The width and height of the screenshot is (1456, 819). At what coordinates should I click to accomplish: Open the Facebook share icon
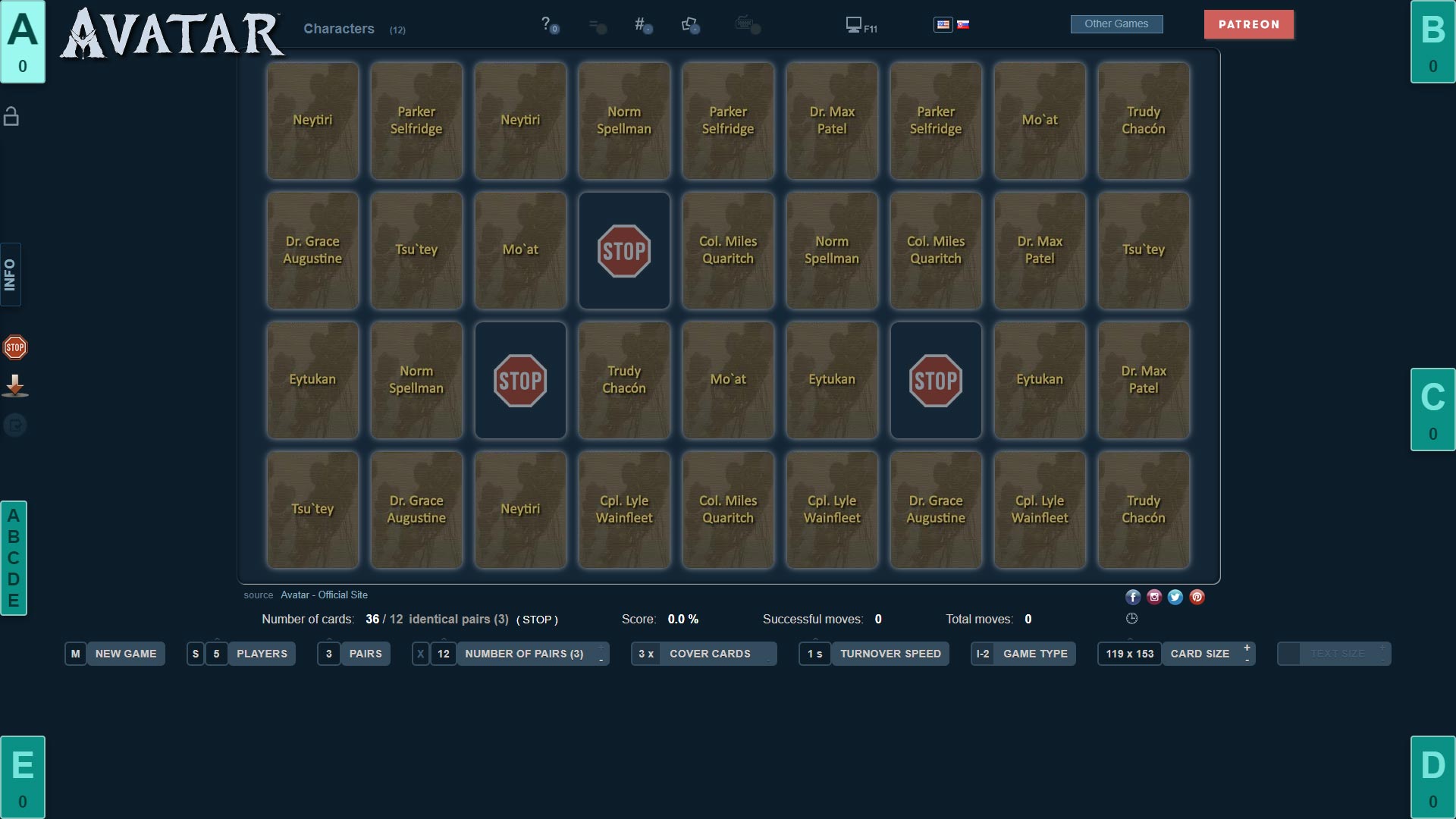(x=1133, y=597)
